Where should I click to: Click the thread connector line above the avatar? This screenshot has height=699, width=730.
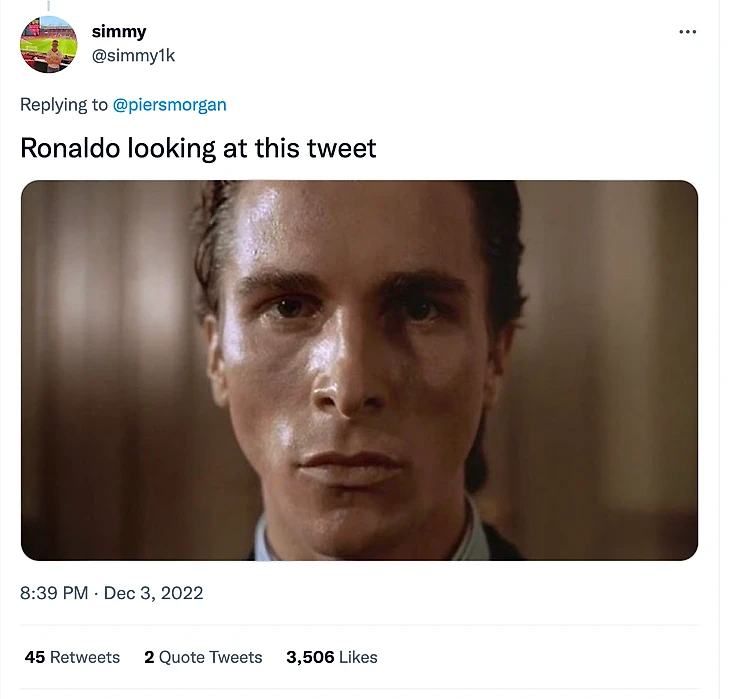click(x=48, y=6)
